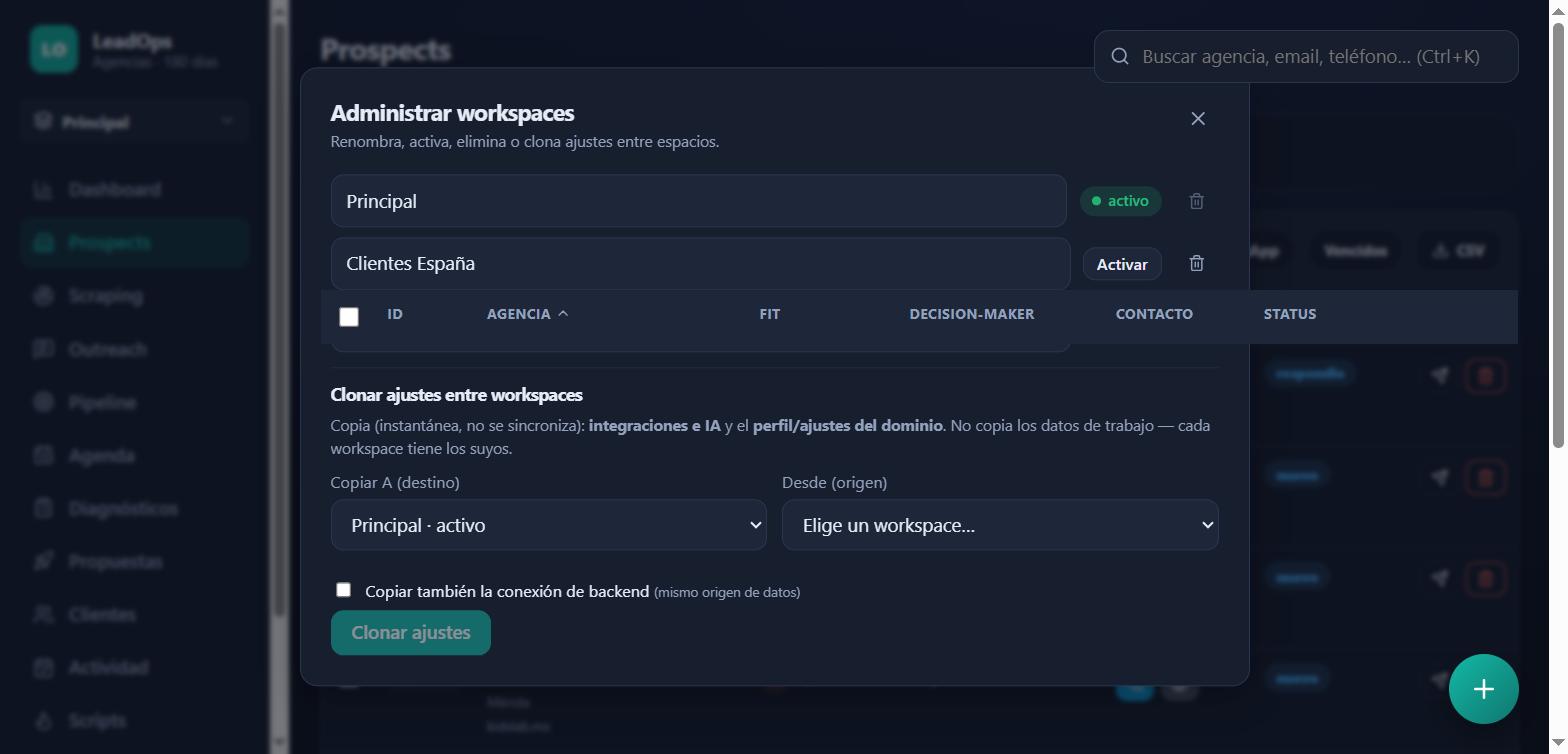
Task: Focus the Buscar agencia search box
Action: tap(1306, 56)
